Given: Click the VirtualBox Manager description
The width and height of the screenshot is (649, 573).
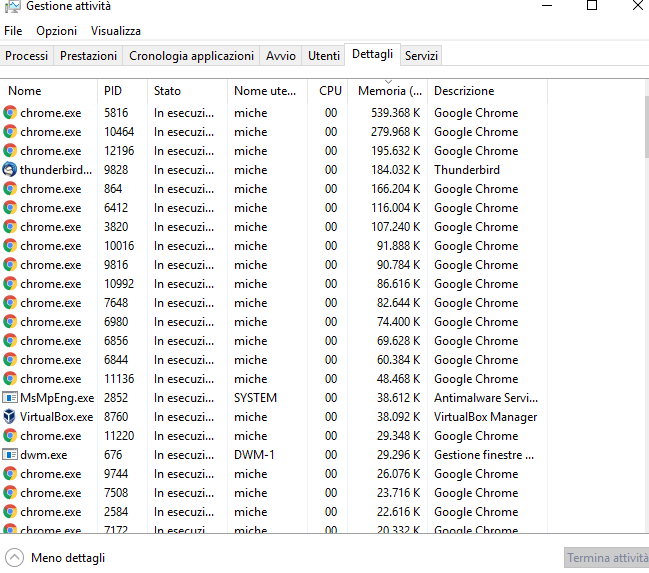Looking at the screenshot, I should [485, 417].
